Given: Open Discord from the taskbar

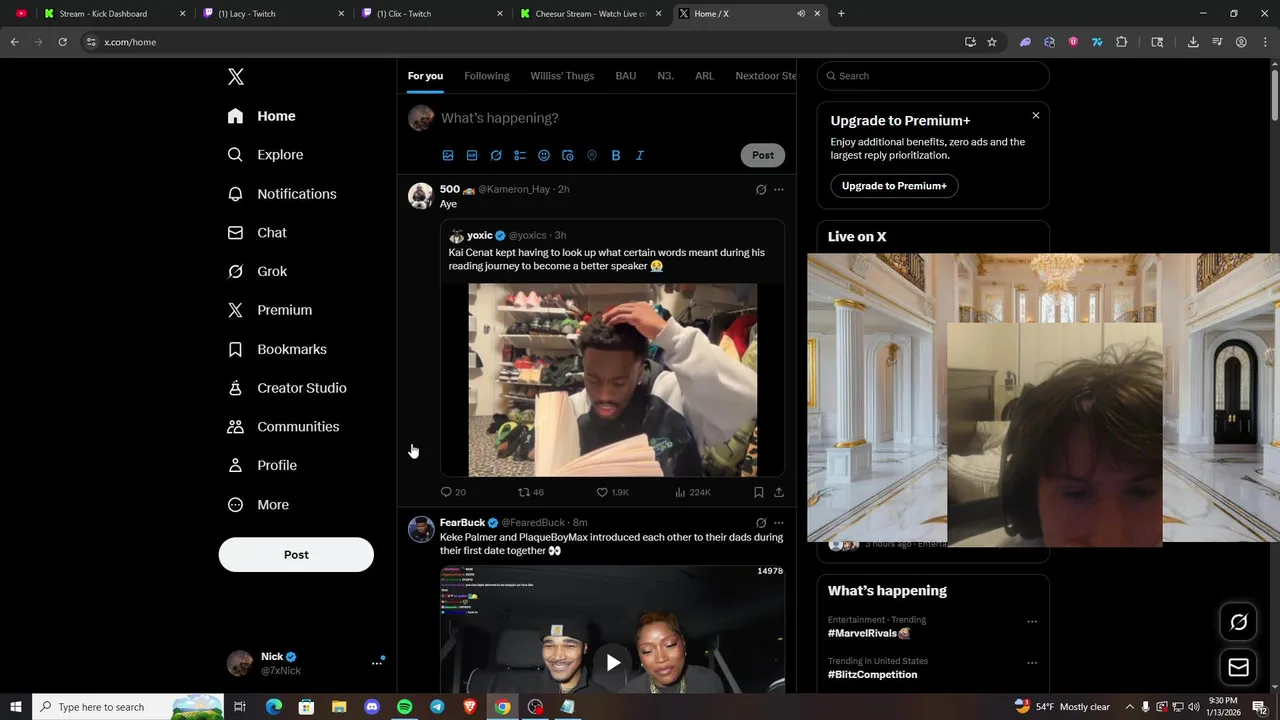Looking at the screenshot, I should click(372, 707).
